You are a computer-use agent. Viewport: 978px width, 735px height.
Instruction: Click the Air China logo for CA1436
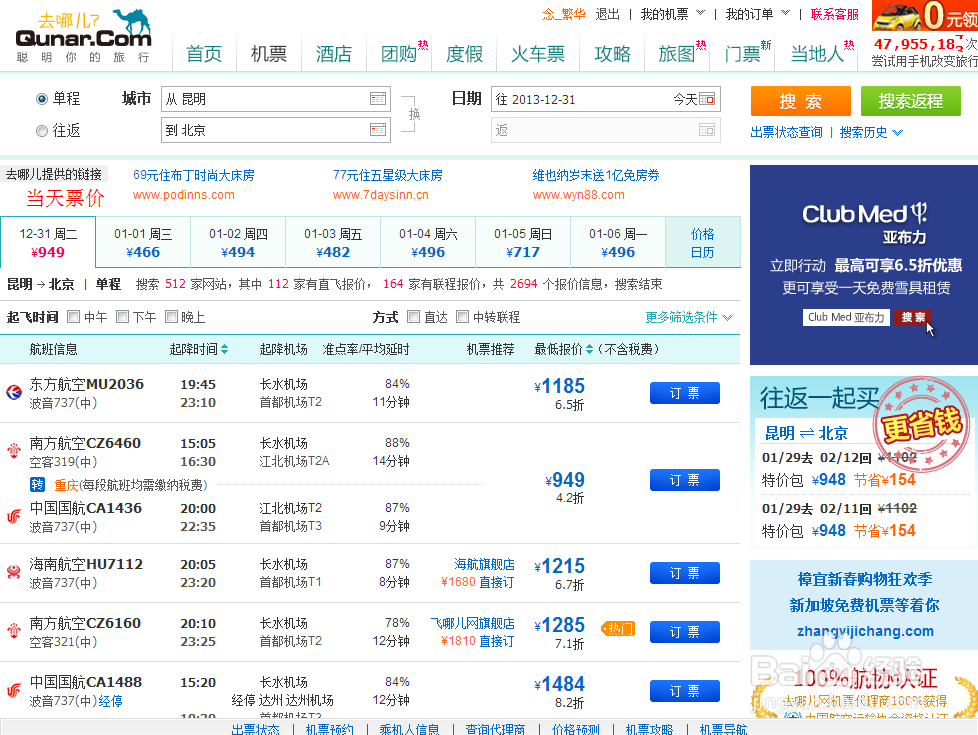coord(14,516)
